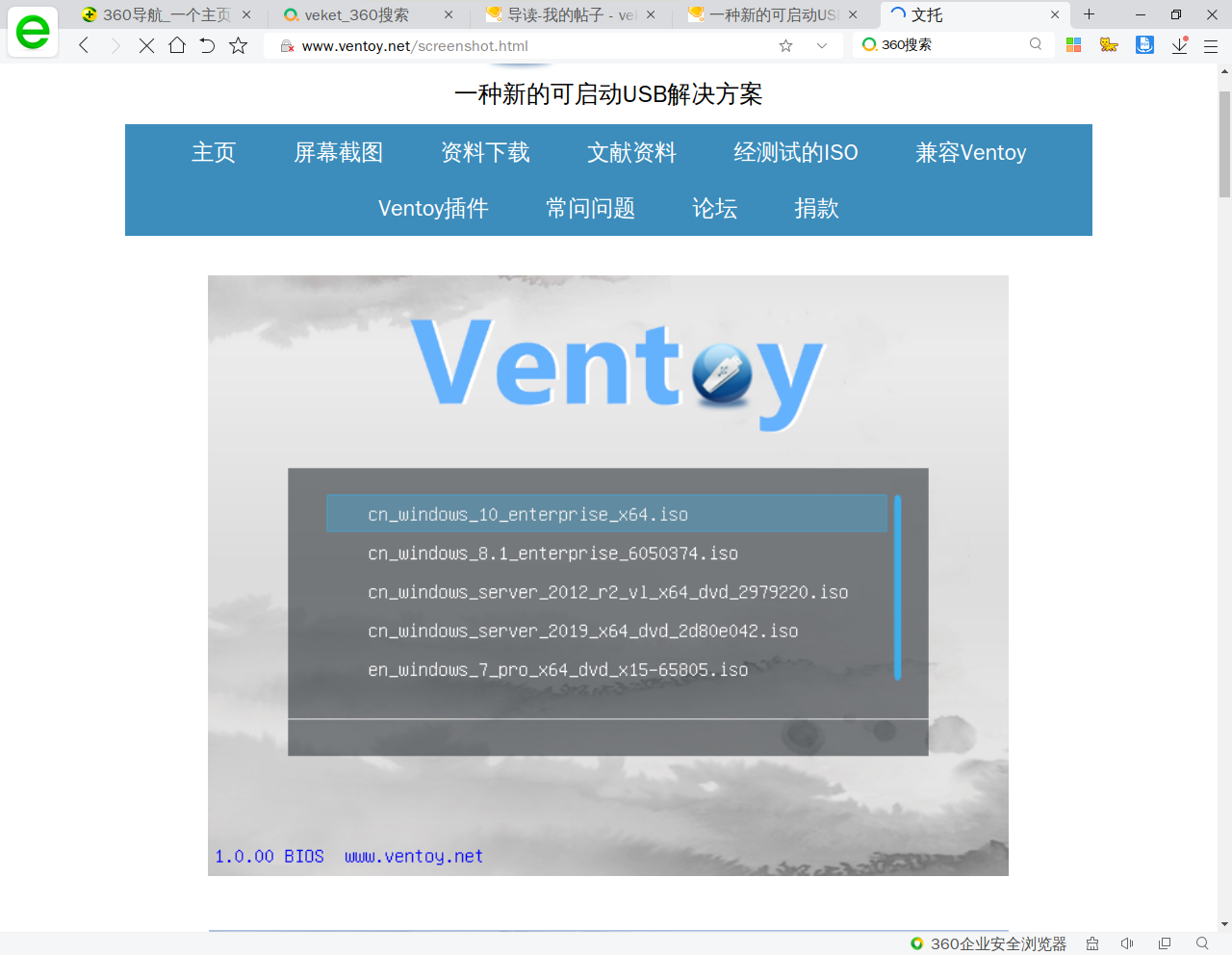Open the home page icon
Viewport: 1232px width, 955px height.
point(177,45)
